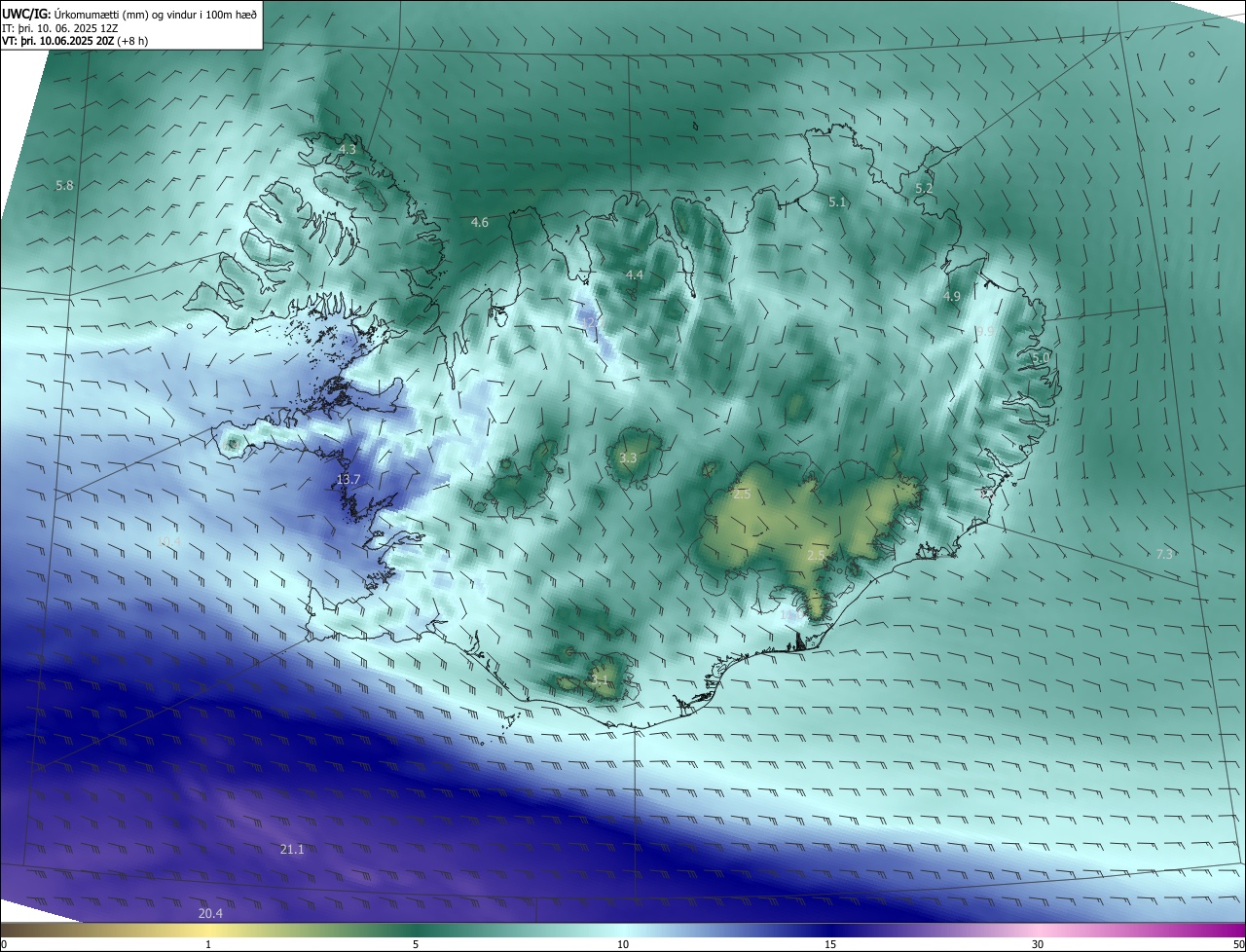Screen dimensions: 1246x952
Task: Click the 13.7 value label on the map
Action: tap(348, 480)
